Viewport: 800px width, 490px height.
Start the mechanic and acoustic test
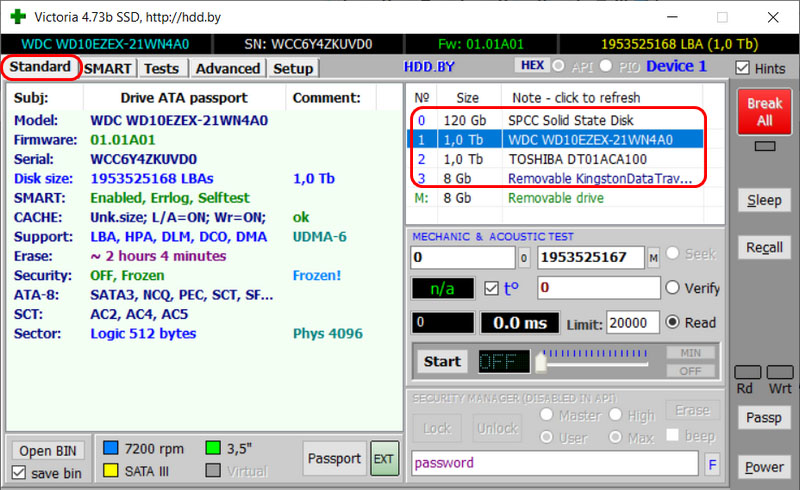click(442, 361)
